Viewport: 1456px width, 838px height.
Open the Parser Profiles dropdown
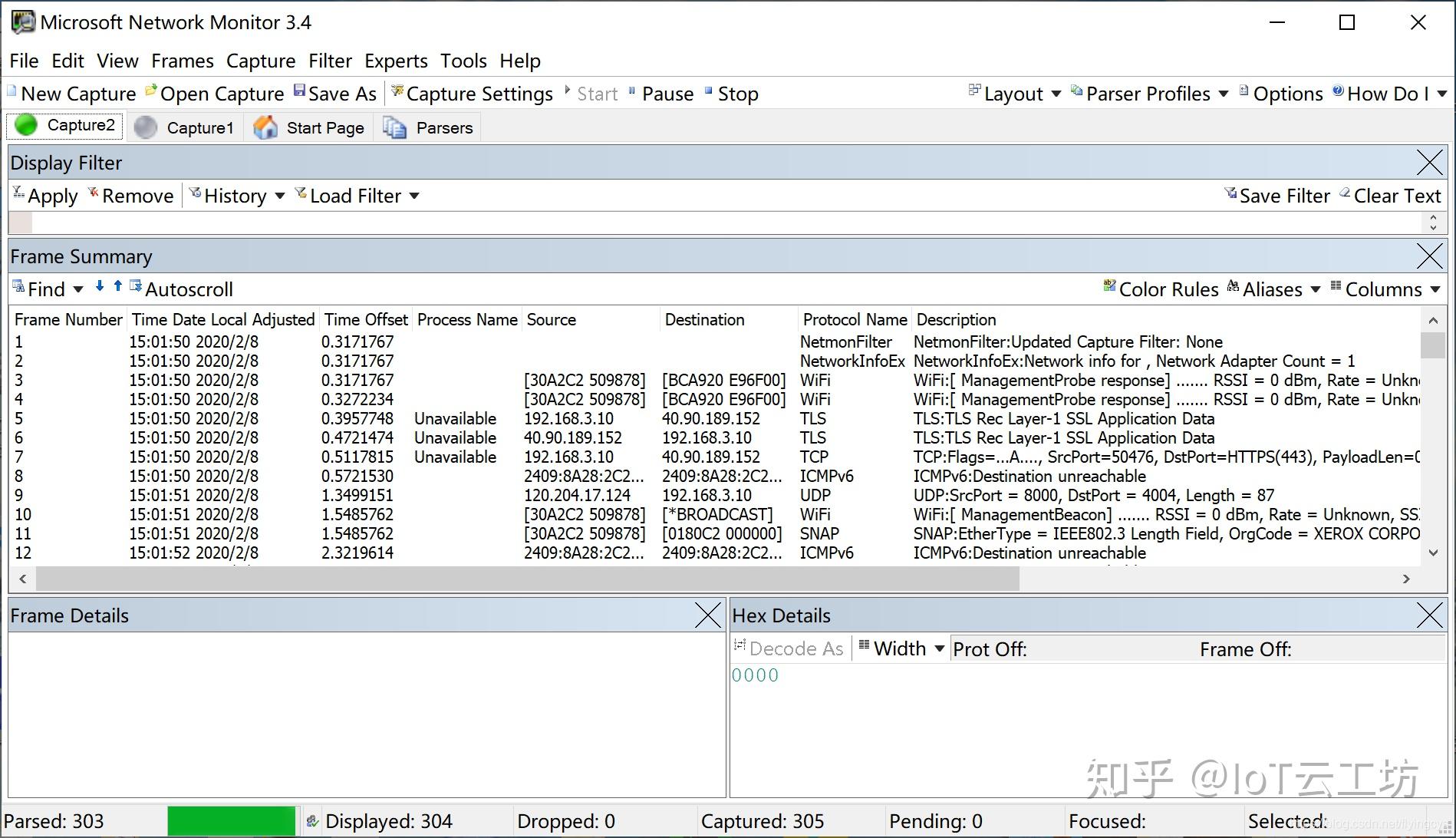pos(1149,93)
